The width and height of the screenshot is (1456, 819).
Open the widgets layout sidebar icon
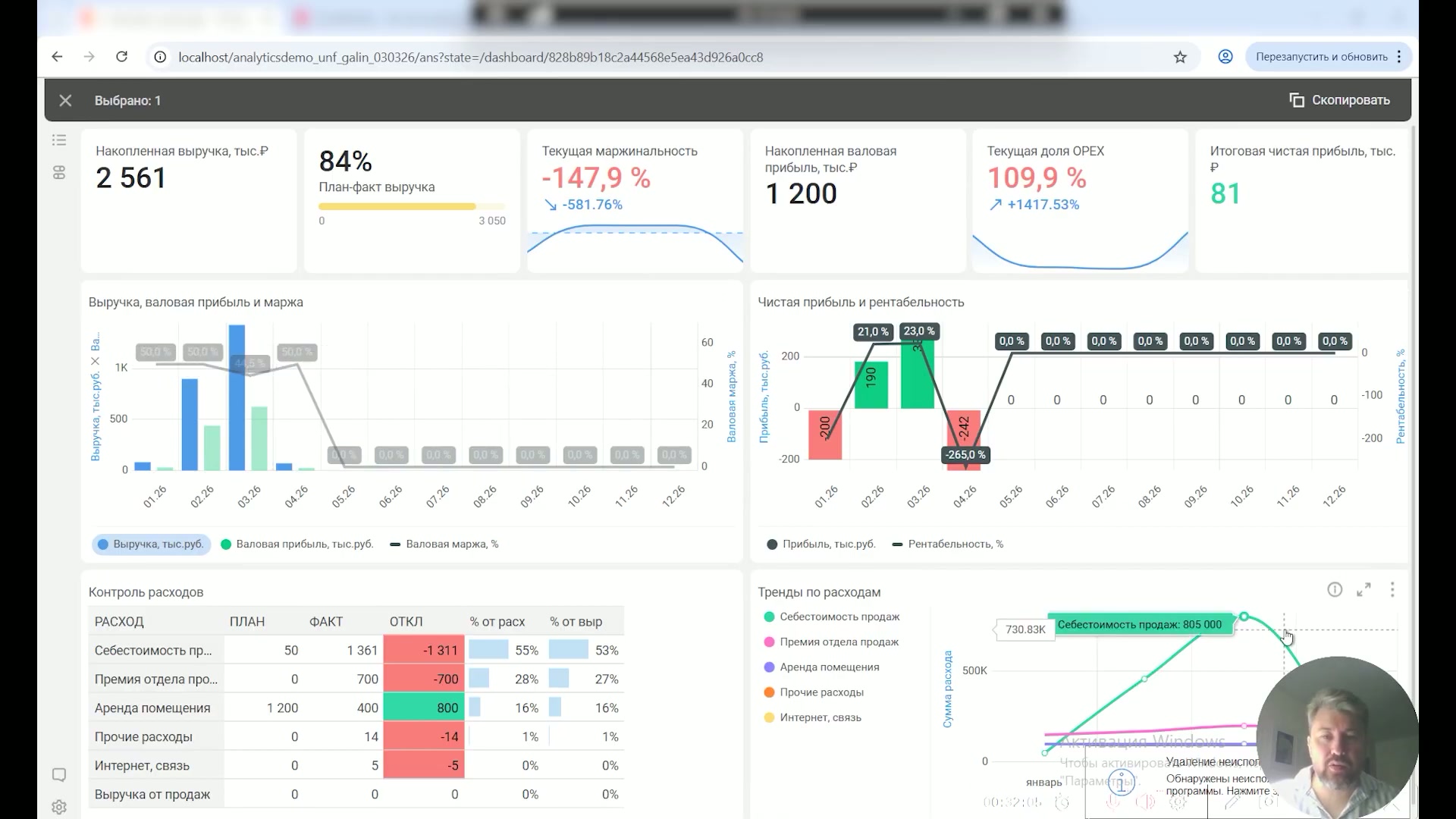click(x=59, y=173)
